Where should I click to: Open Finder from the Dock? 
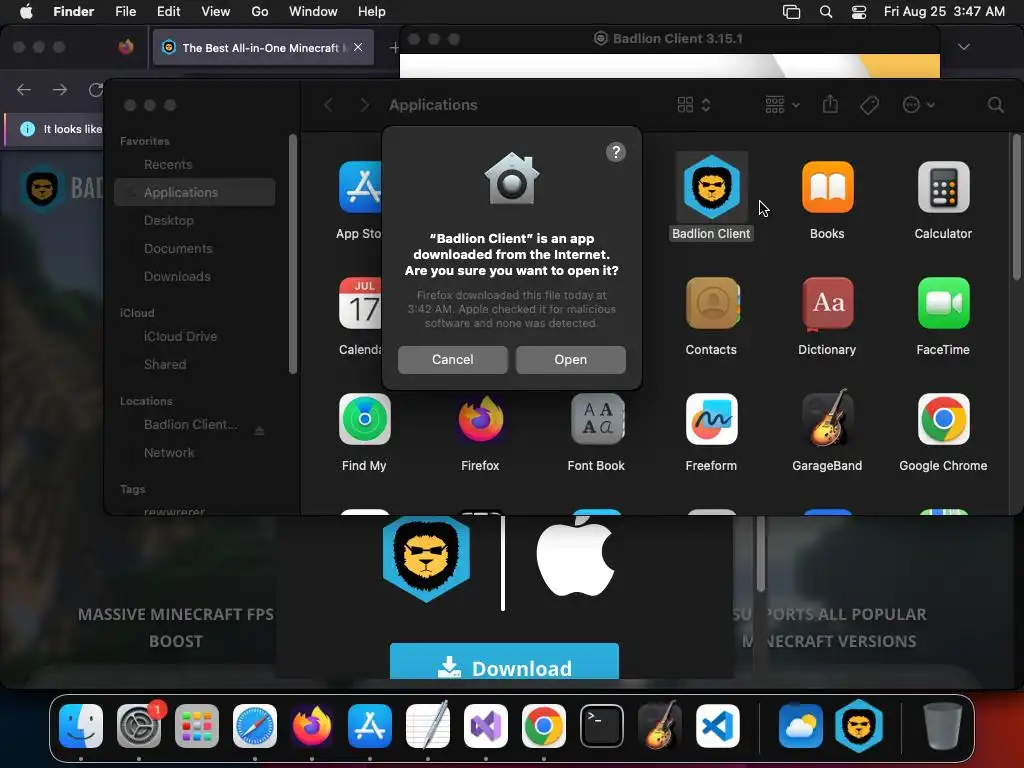[81, 726]
